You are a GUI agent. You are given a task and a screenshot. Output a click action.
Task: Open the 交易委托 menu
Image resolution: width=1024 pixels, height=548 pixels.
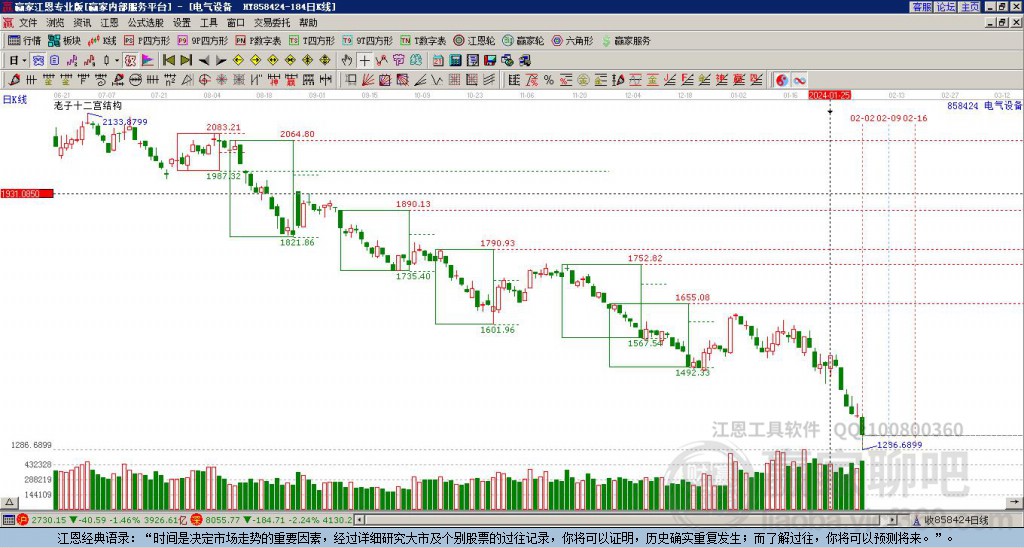tap(272, 23)
